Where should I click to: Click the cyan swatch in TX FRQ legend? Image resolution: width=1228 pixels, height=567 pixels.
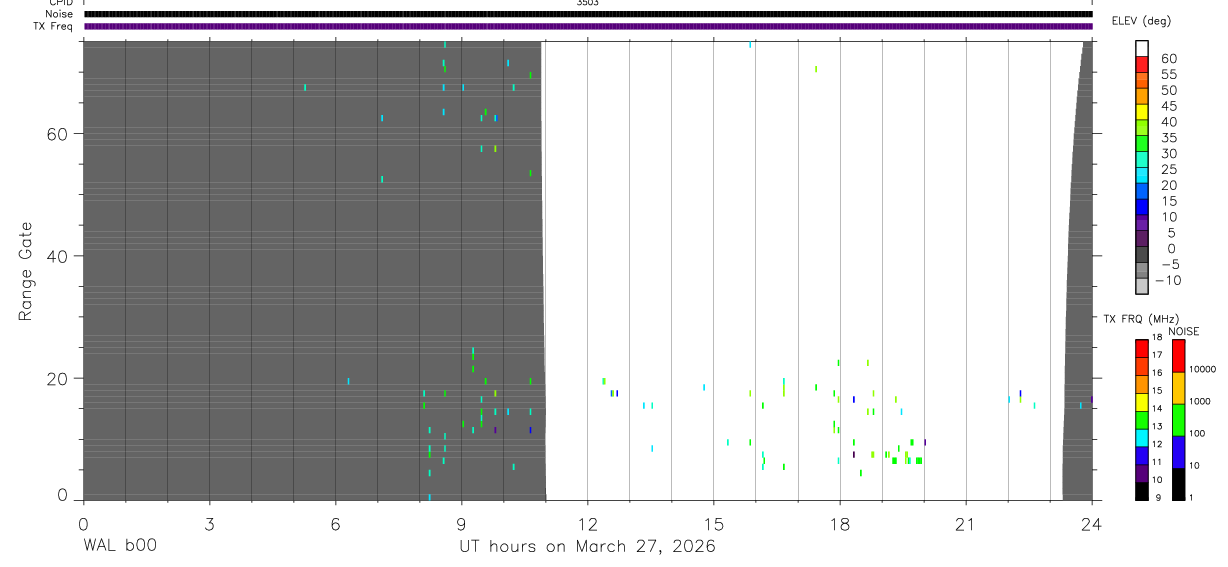click(x=1142, y=438)
